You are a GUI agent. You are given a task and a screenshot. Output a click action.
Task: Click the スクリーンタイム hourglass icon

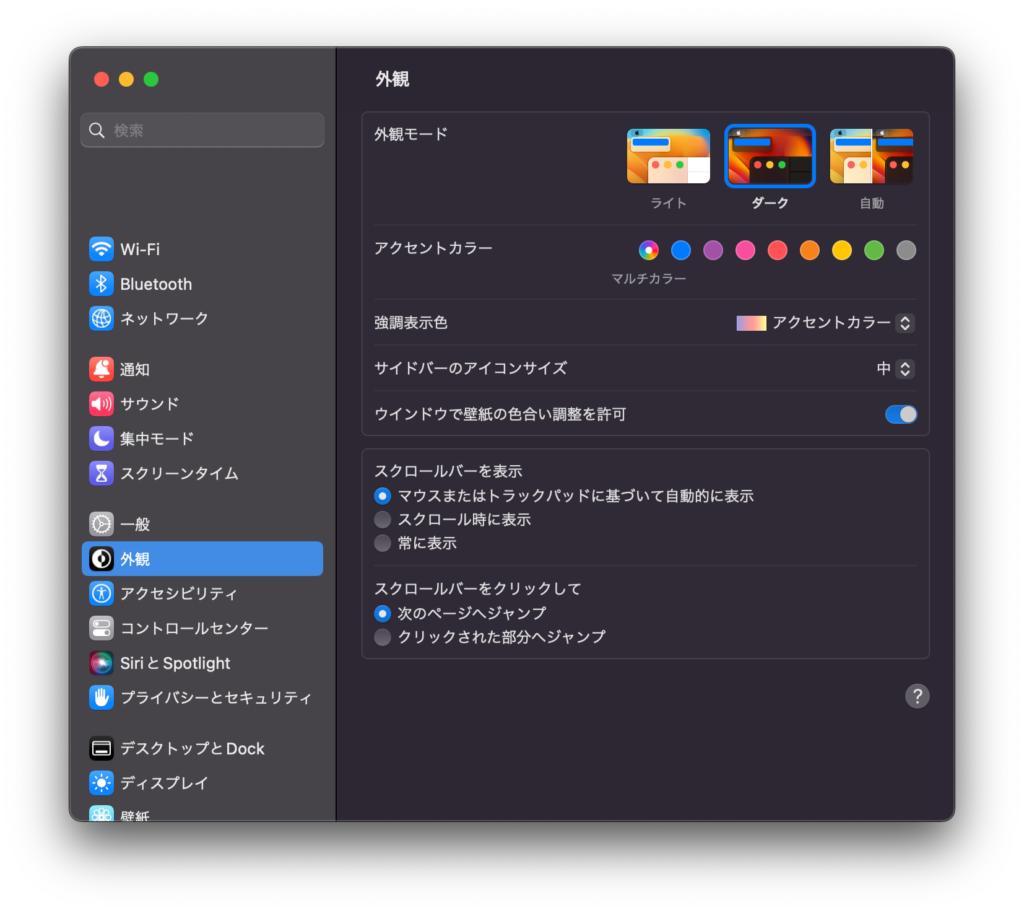(101, 473)
